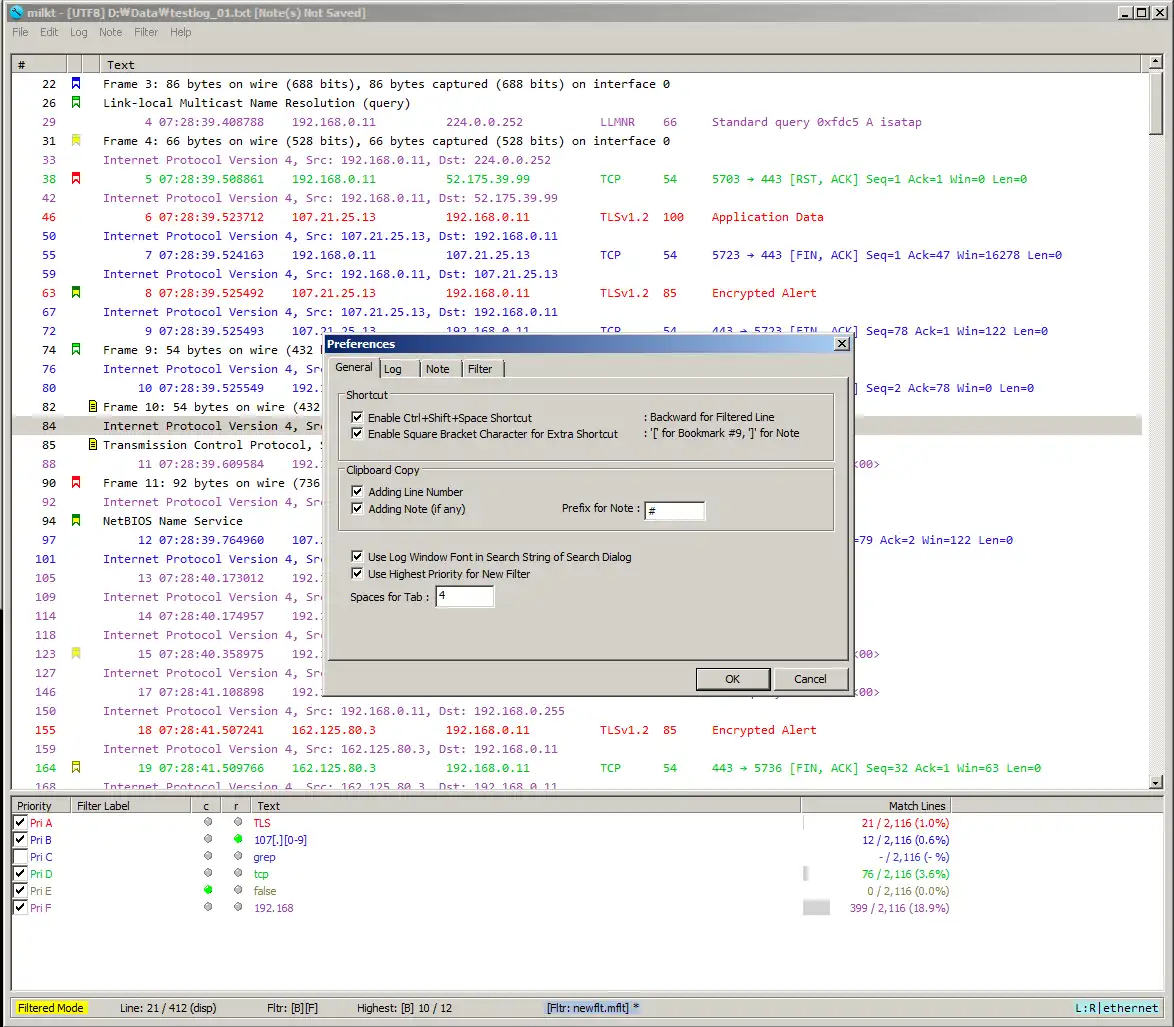
Task: Enable the Pri C filter checkbox
Action: pyautogui.click(x=20, y=856)
